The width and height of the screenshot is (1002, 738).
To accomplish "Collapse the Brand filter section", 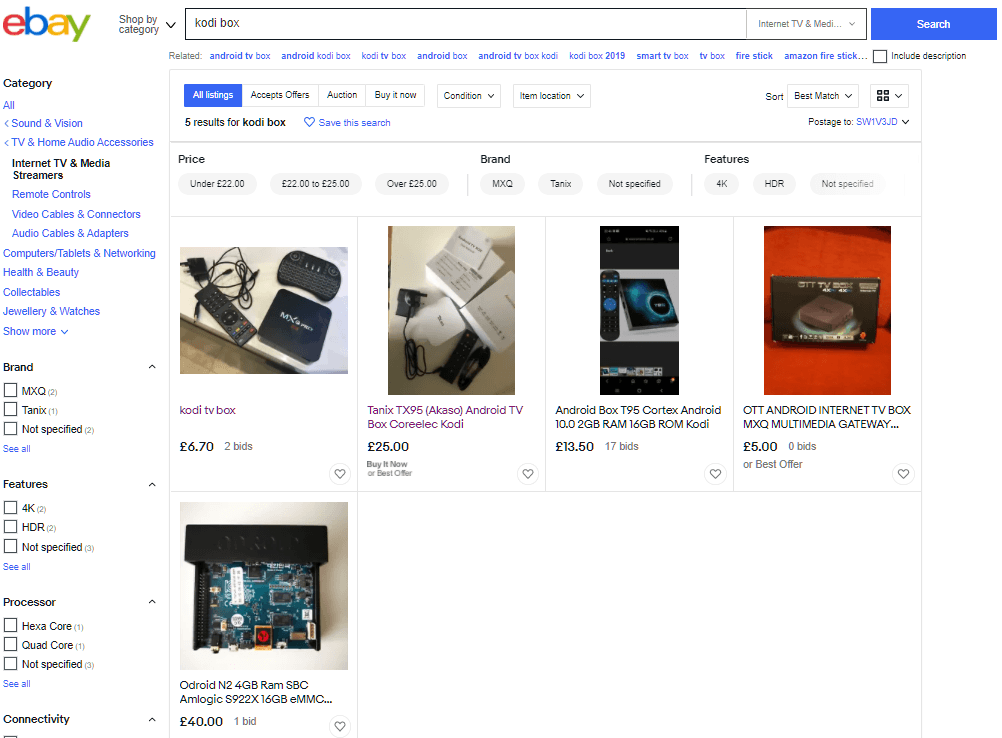I will [152, 367].
